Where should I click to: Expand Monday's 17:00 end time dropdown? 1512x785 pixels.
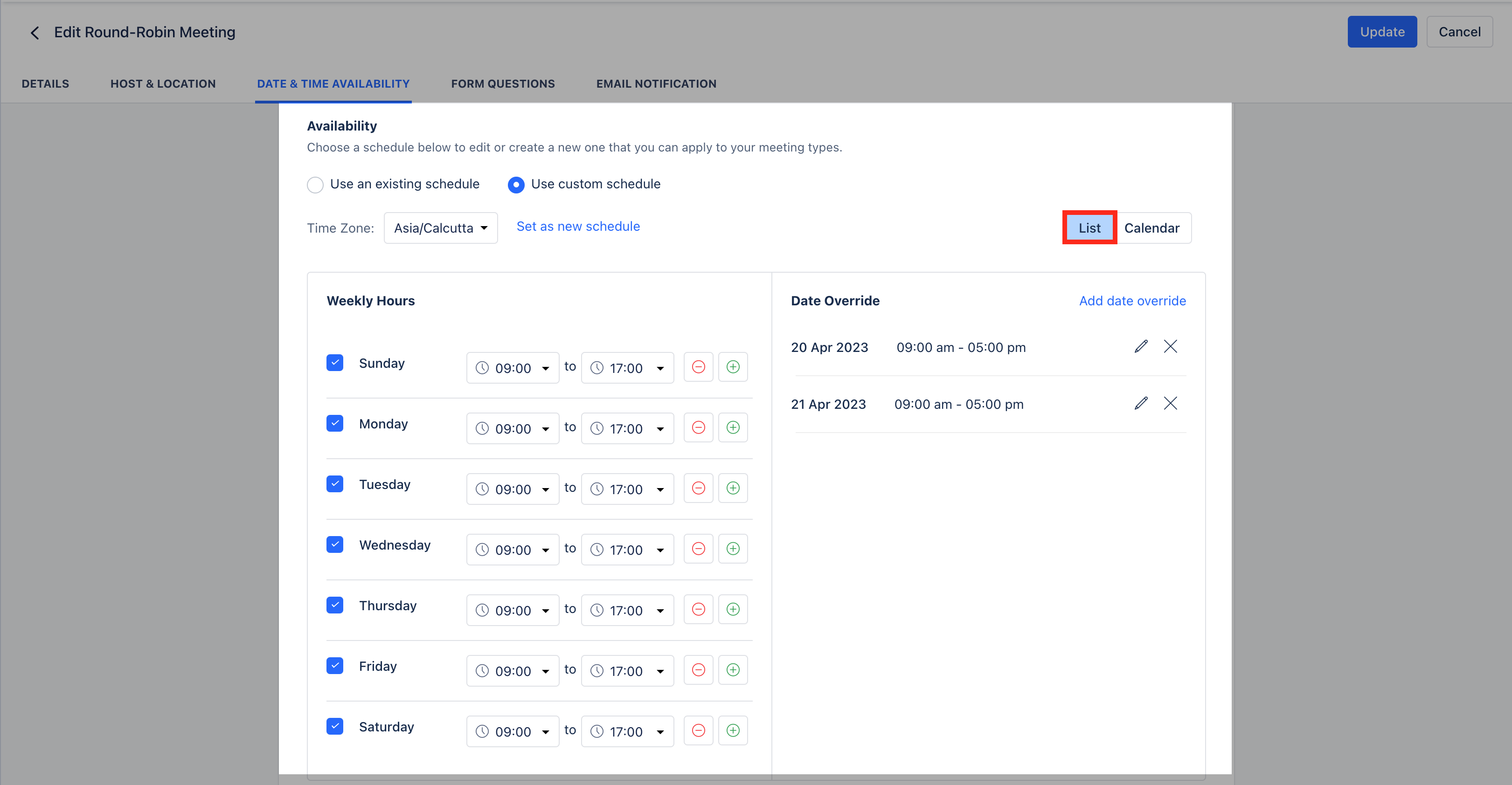click(x=627, y=429)
